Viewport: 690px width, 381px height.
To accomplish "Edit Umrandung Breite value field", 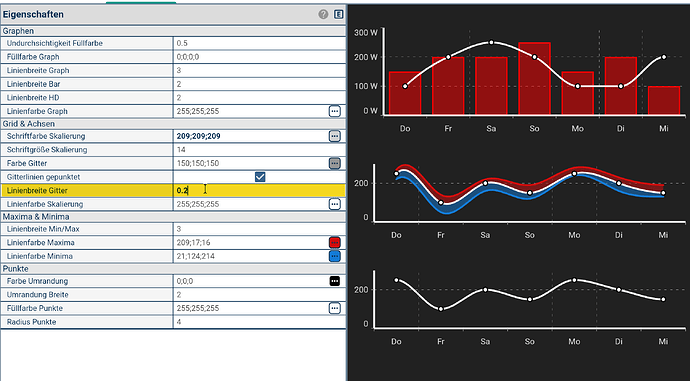I will tap(260, 295).
